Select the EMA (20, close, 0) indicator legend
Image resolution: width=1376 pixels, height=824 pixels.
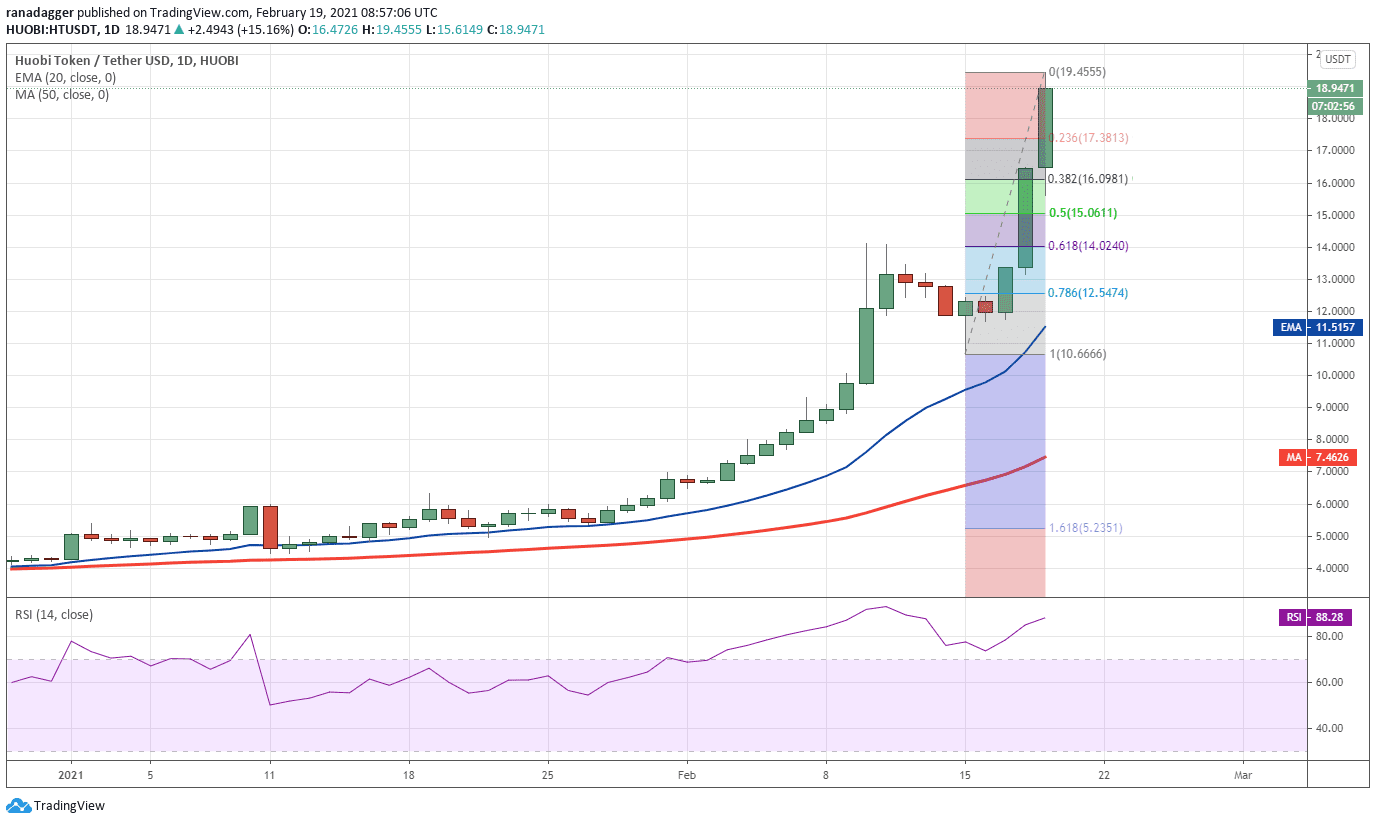coord(65,77)
